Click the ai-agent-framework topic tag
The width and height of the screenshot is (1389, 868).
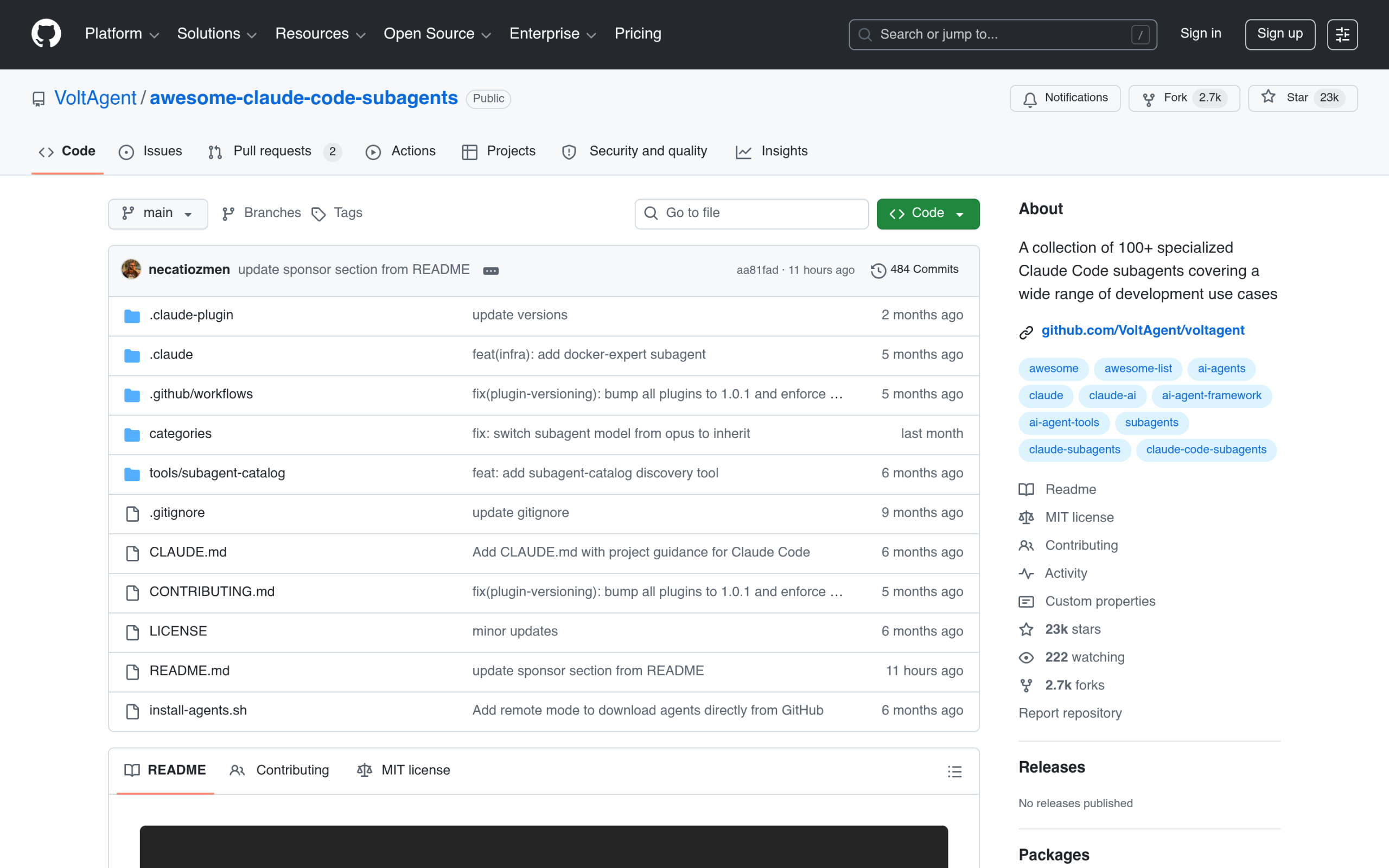click(x=1211, y=396)
